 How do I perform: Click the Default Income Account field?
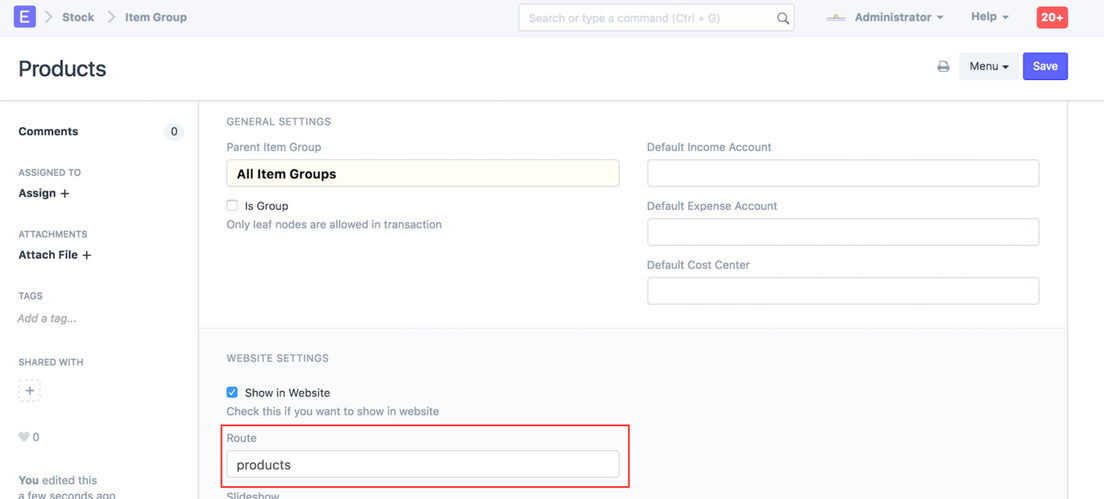[x=843, y=173]
